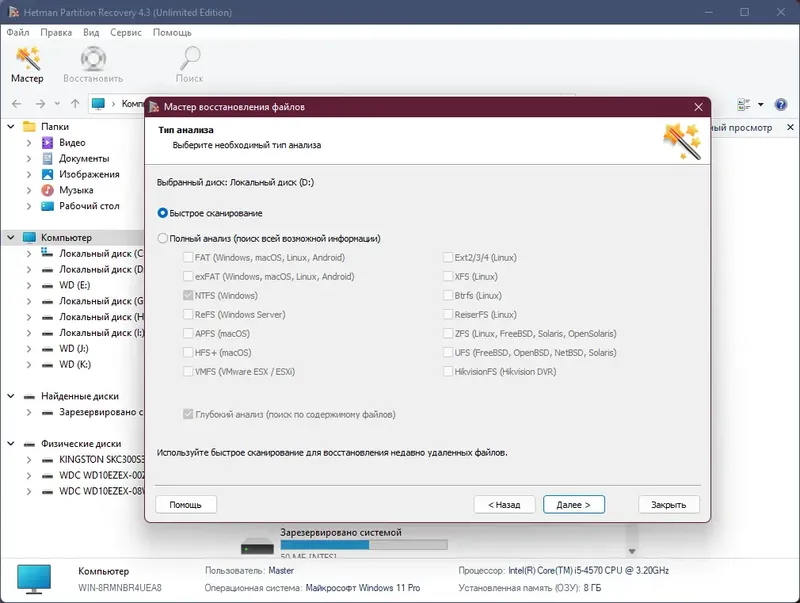Viewport: 800px width, 603px height.
Task: Click the view mode icon beside Help
Action: point(742,104)
